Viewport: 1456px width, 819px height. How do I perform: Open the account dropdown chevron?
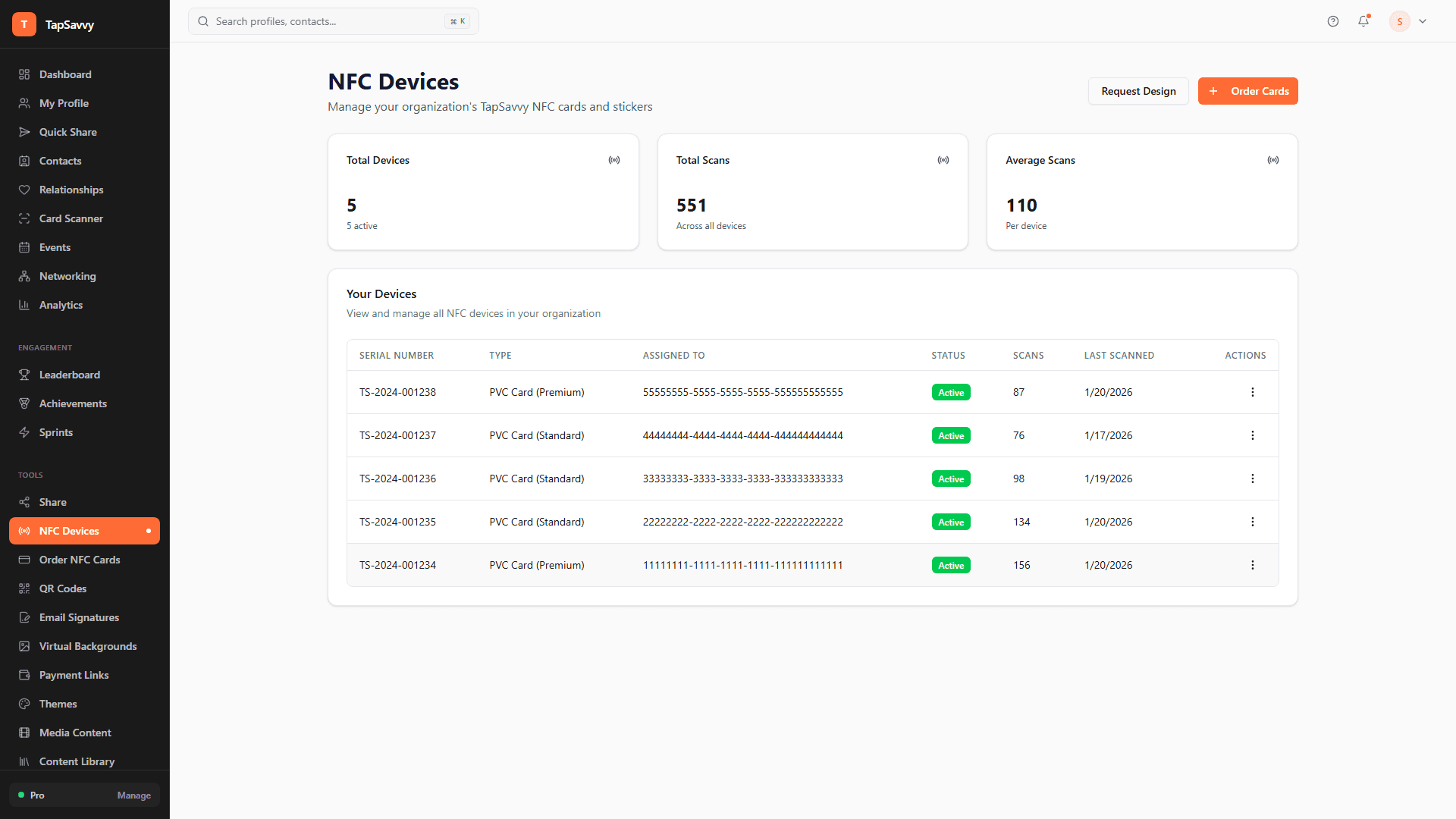(1423, 21)
